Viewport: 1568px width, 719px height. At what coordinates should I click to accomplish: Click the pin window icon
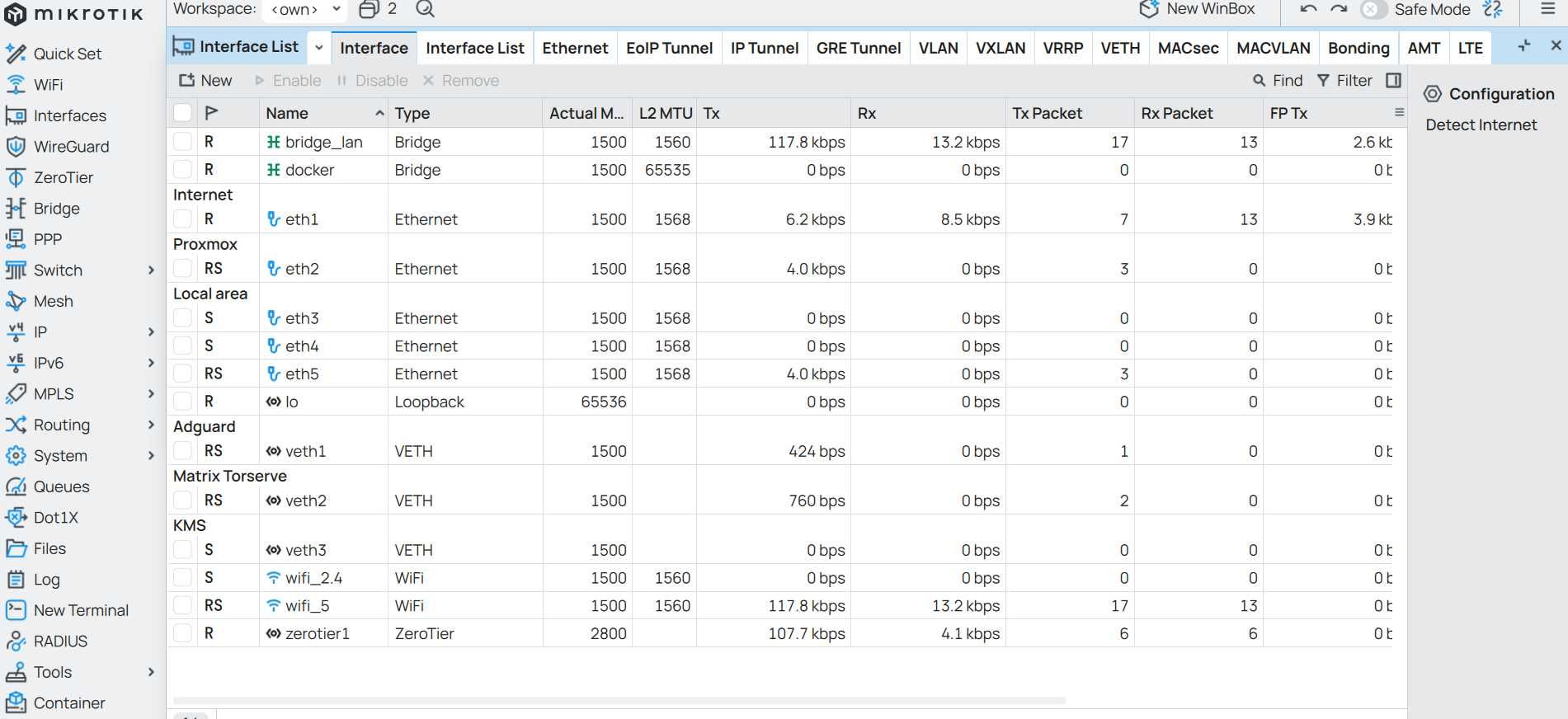coord(1524,46)
